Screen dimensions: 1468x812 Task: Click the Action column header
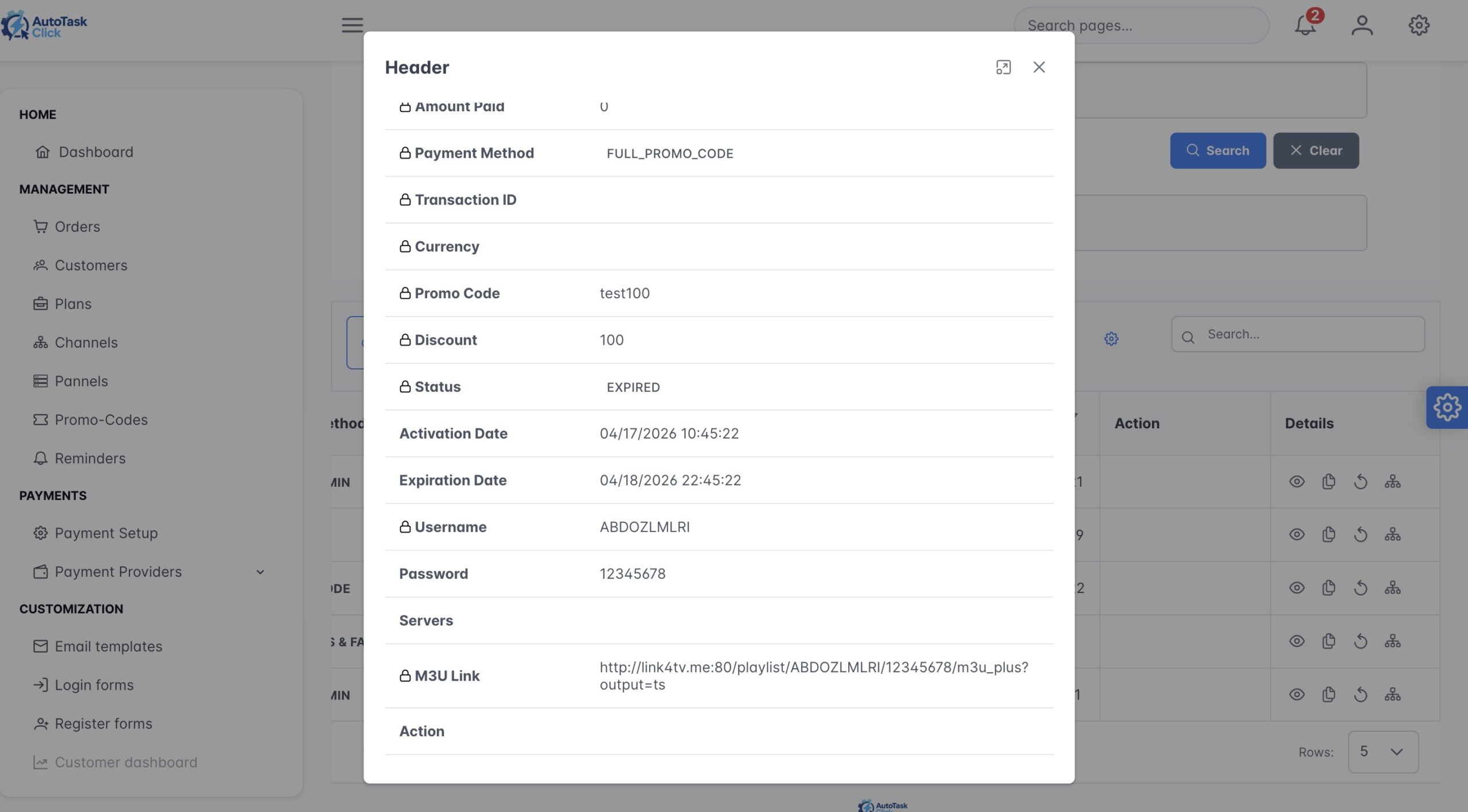tap(1137, 423)
